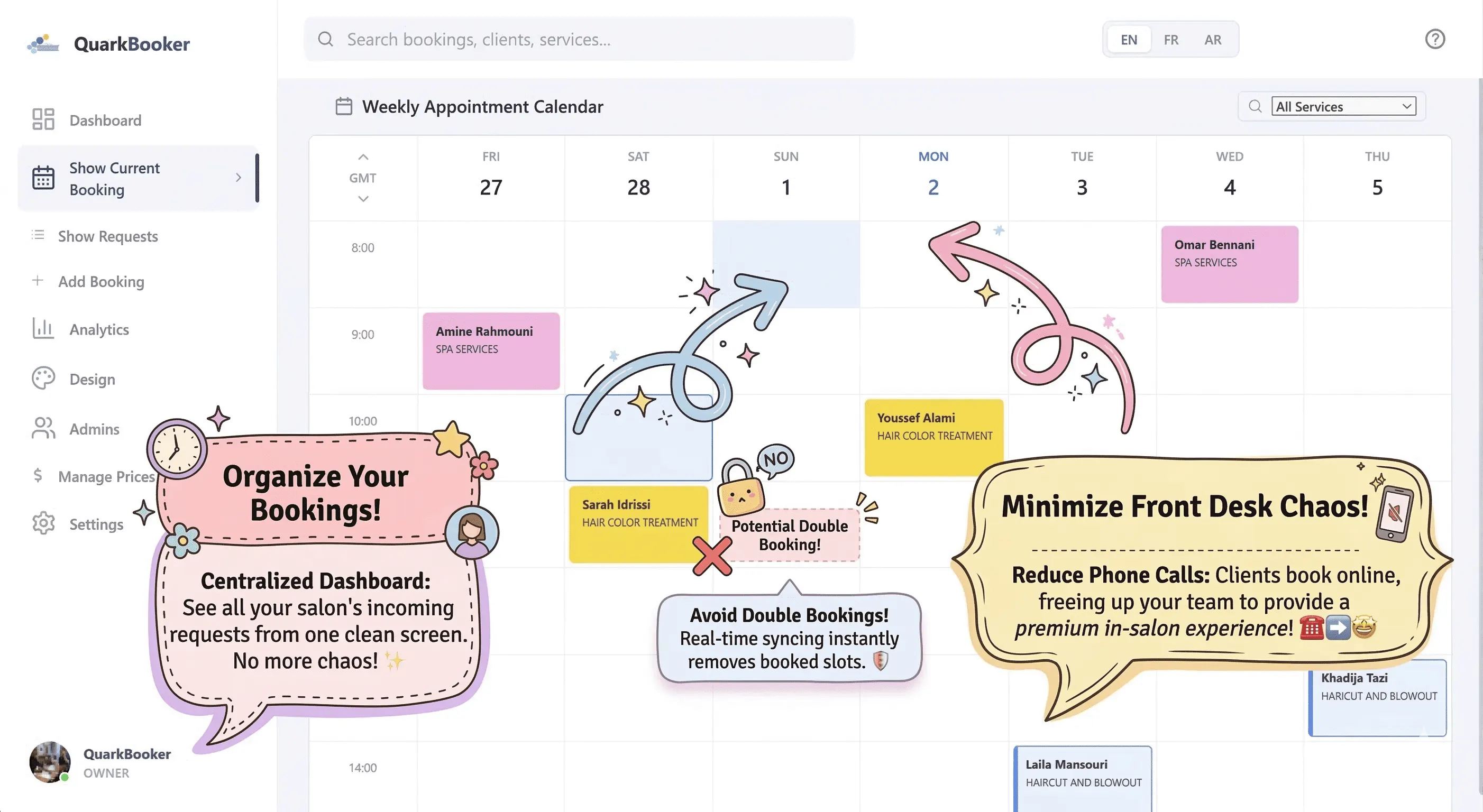Image resolution: width=1483 pixels, height=812 pixels.
Task: Open help via the question mark icon
Action: pos(1435,39)
